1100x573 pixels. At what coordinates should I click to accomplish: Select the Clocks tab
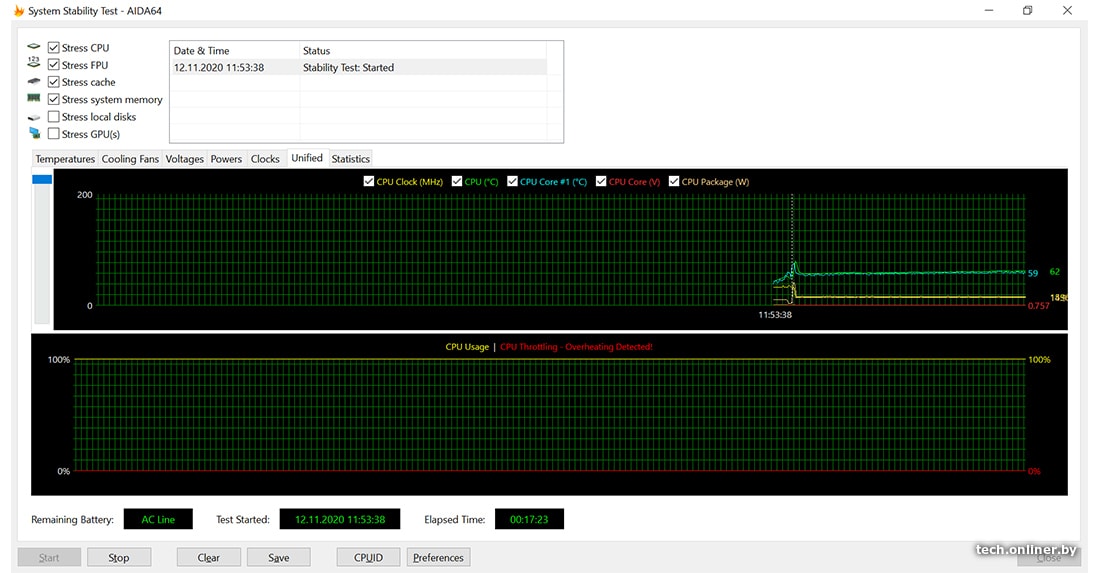point(265,159)
